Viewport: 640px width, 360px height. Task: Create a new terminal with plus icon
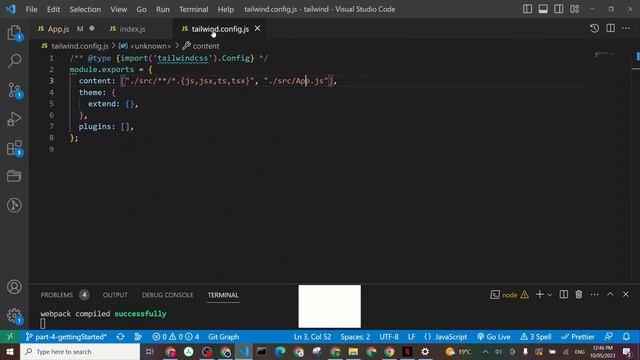[539, 294]
